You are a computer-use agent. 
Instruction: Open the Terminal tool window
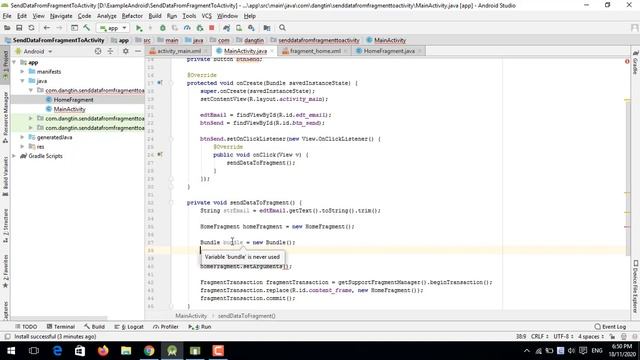[61, 327]
